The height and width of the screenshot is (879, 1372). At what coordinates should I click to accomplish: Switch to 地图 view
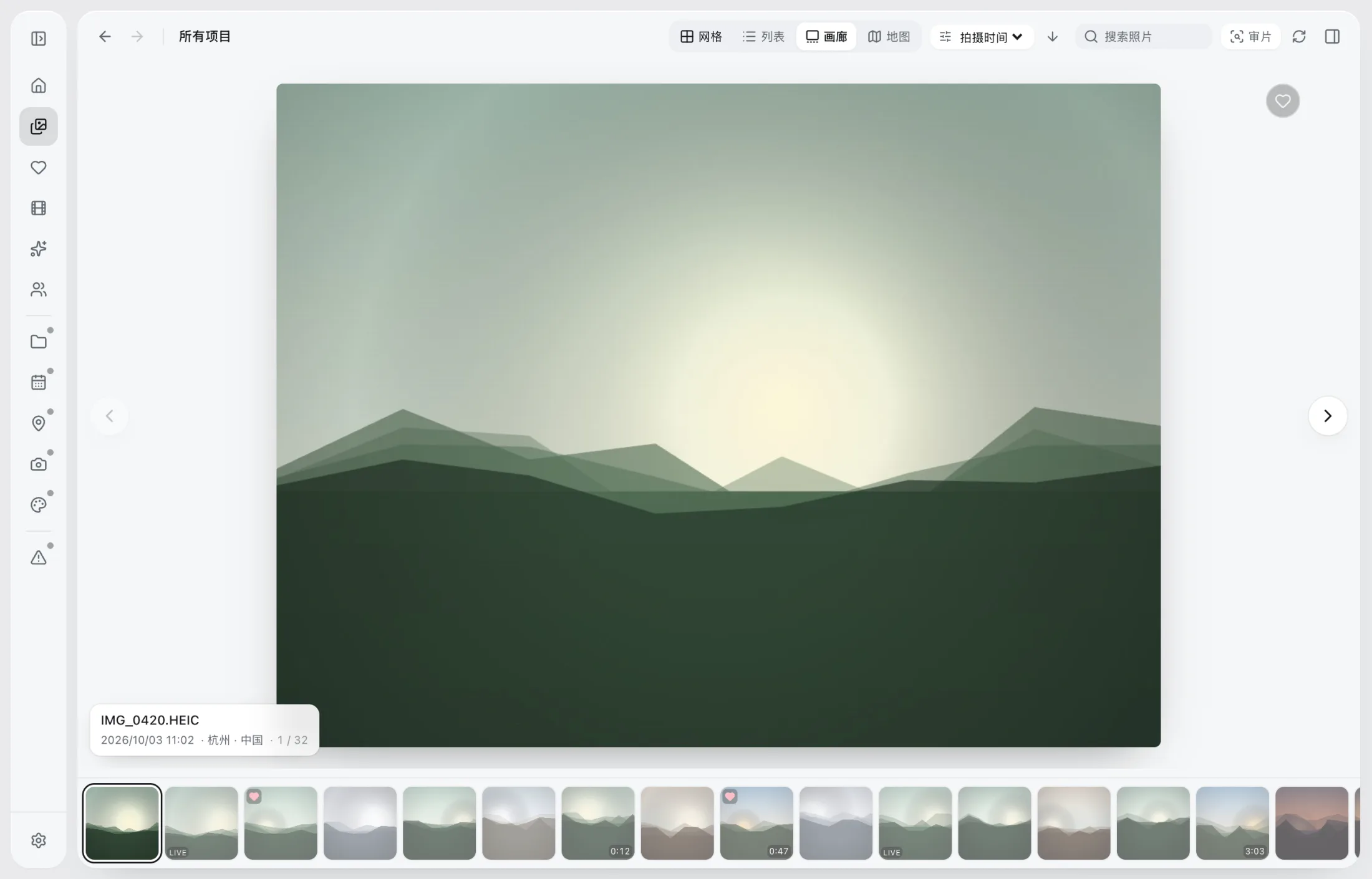pos(889,37)
